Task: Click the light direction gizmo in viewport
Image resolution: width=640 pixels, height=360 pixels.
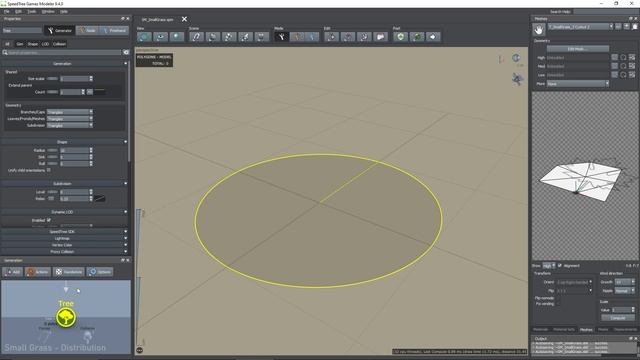Action: point(517,79)
